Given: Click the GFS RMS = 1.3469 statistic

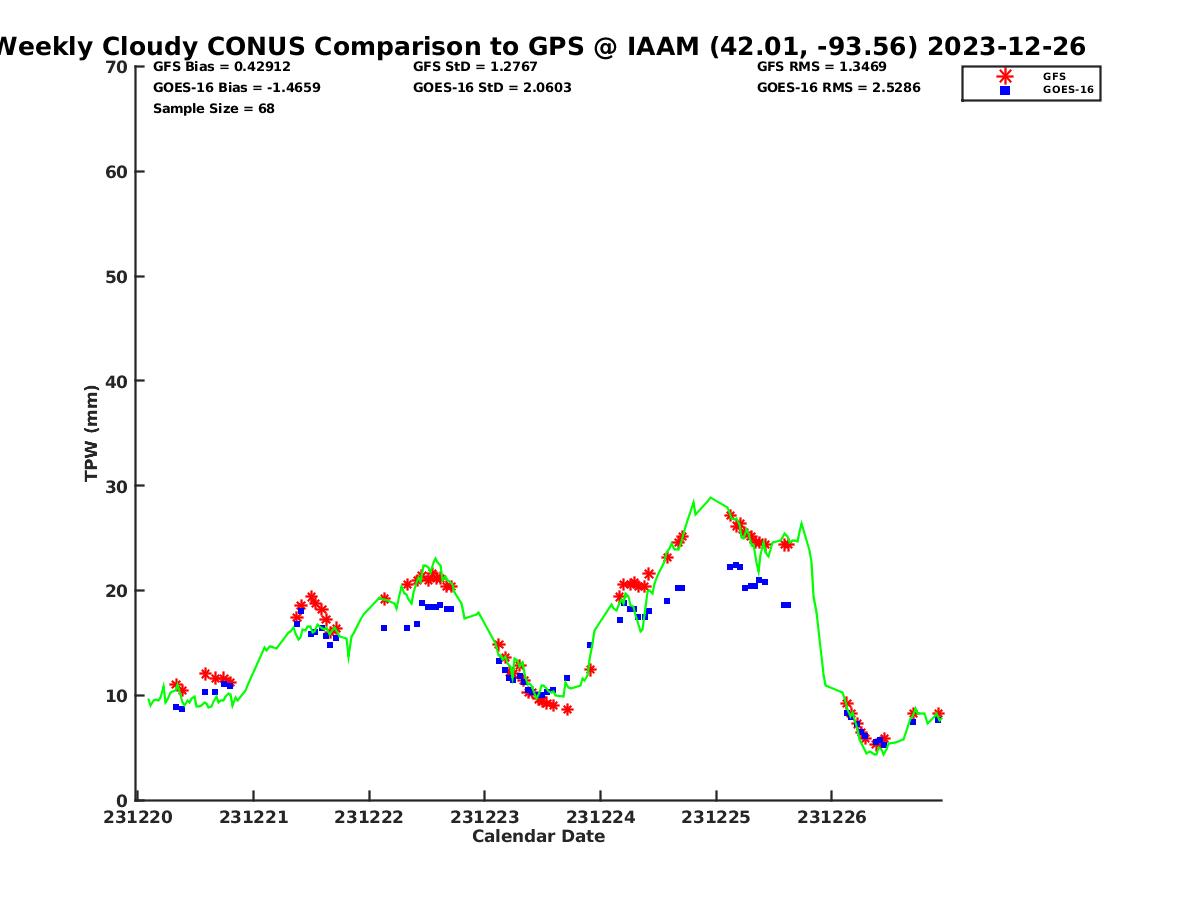Looking at the screenshot, I should click(x=822, y=67).
